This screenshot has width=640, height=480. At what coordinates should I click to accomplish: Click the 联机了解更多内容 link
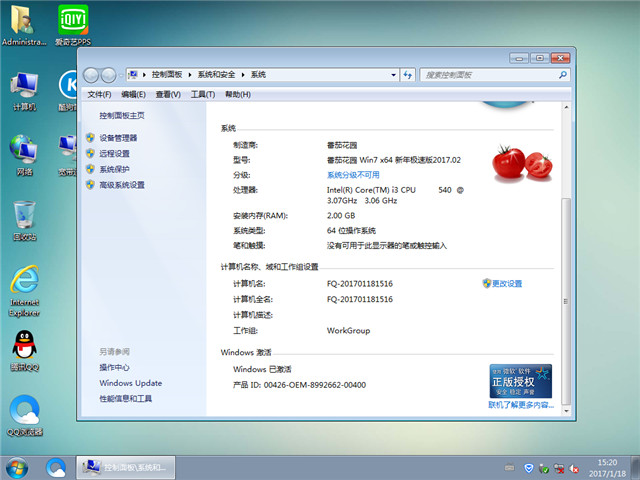[x=521, y=405]
